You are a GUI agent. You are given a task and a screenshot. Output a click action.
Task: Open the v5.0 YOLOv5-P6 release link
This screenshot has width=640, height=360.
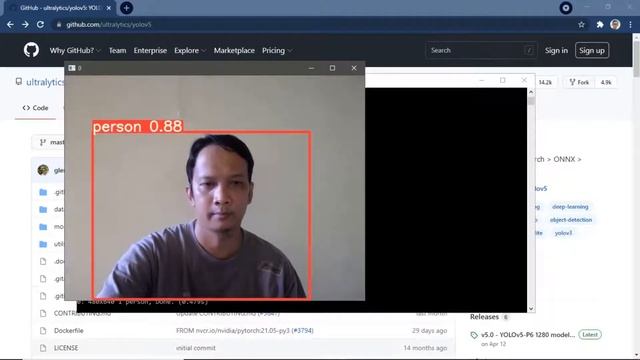528,335
